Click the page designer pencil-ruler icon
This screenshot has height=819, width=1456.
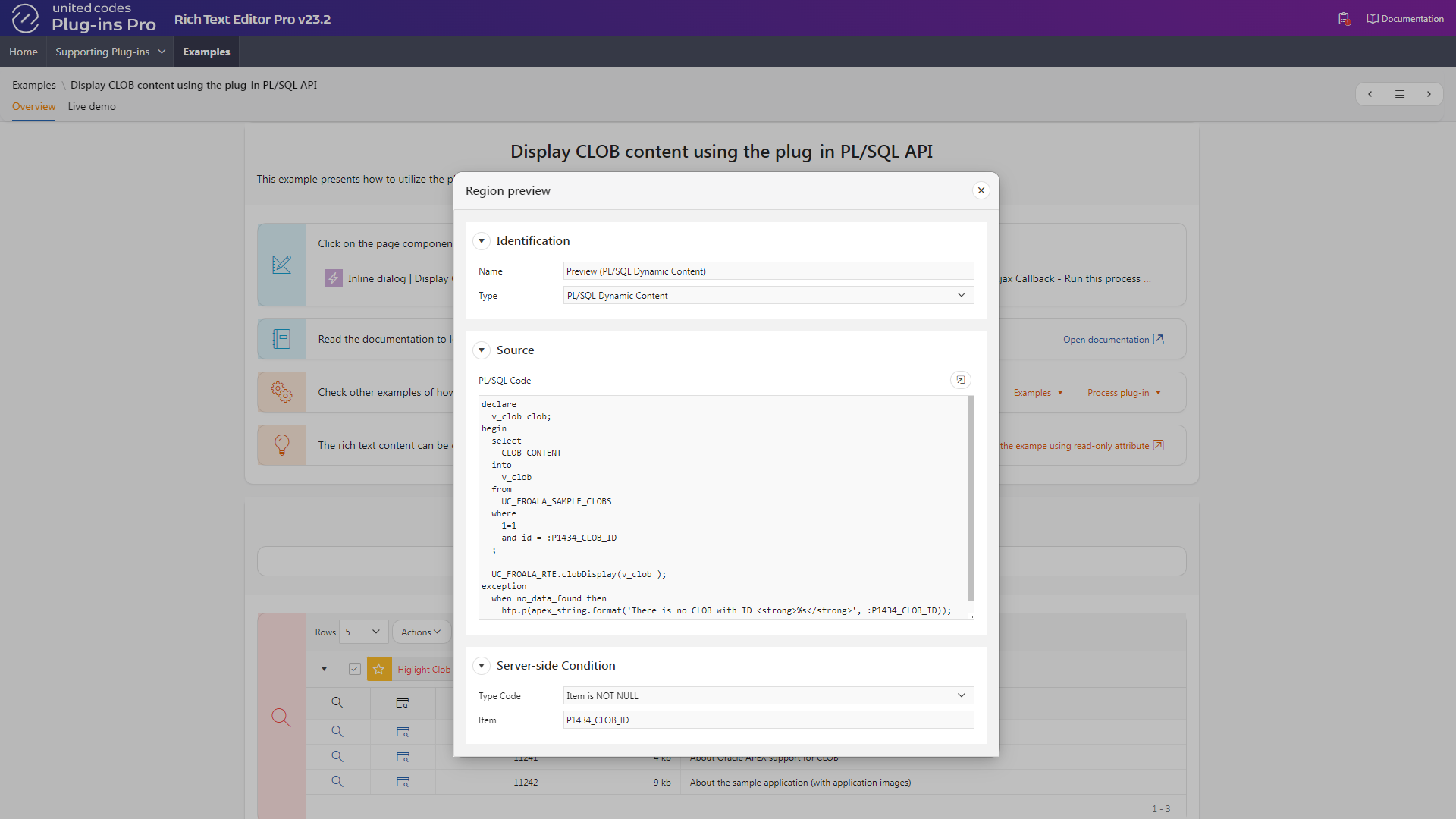pos(281,265)
